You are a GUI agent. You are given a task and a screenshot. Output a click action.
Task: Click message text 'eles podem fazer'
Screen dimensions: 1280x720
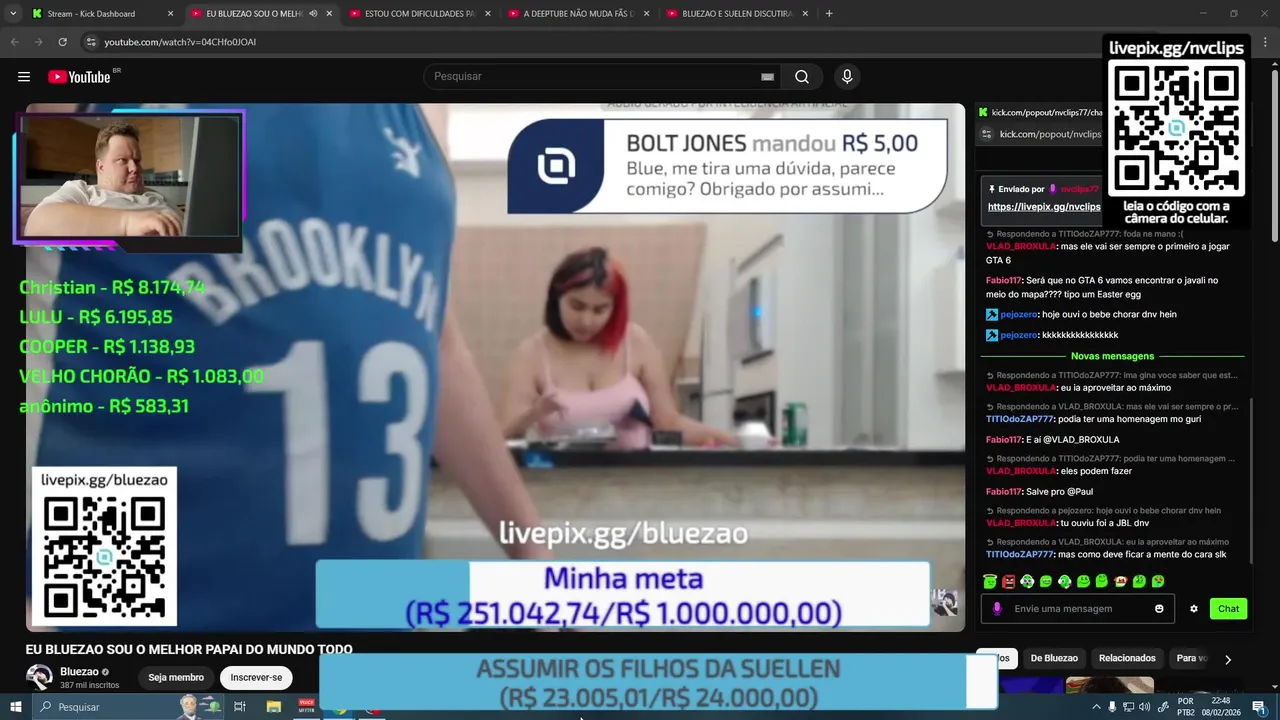1097,471
